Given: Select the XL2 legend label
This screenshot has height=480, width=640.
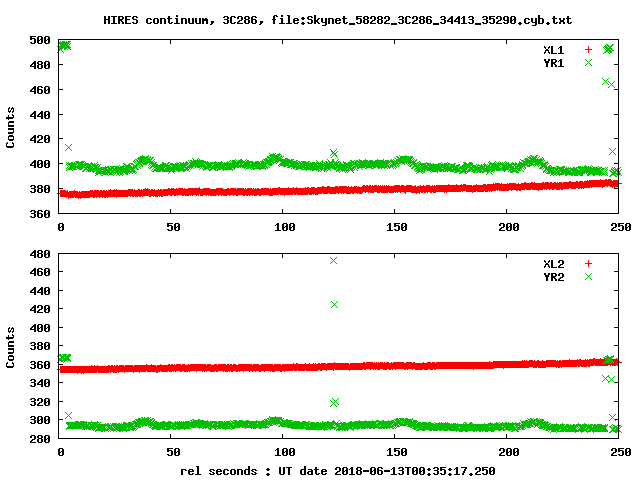Looking at the screenshot, I should pyautogui.click(x=553, y=264).
